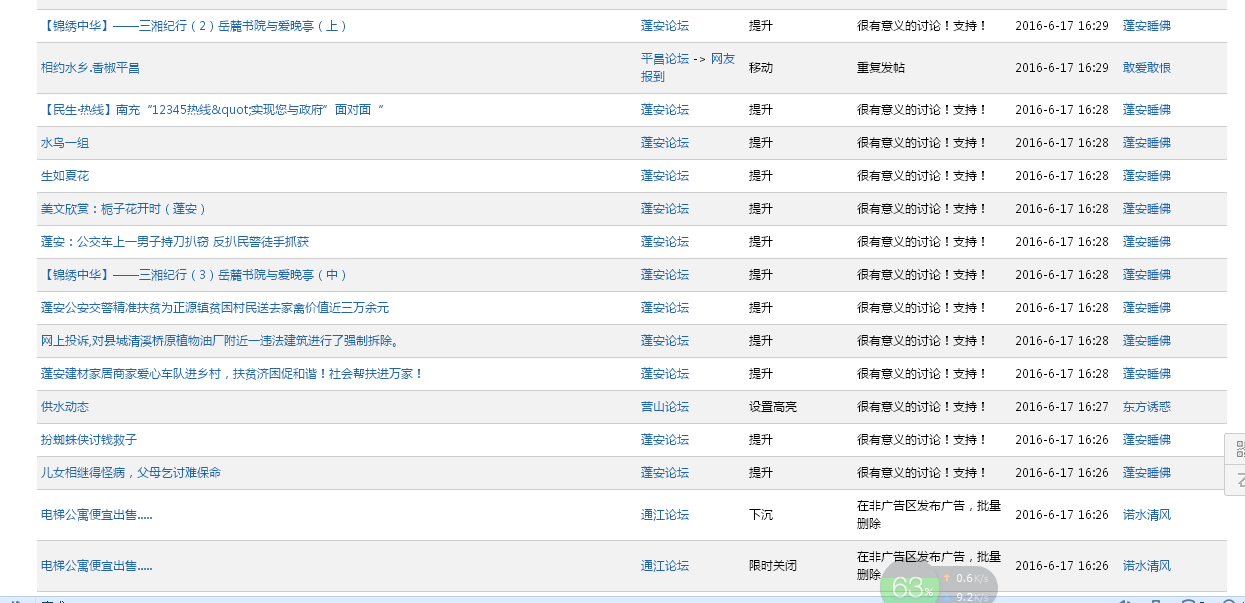Open thread 相约水乡.香椒平昌

pos(90,68)
